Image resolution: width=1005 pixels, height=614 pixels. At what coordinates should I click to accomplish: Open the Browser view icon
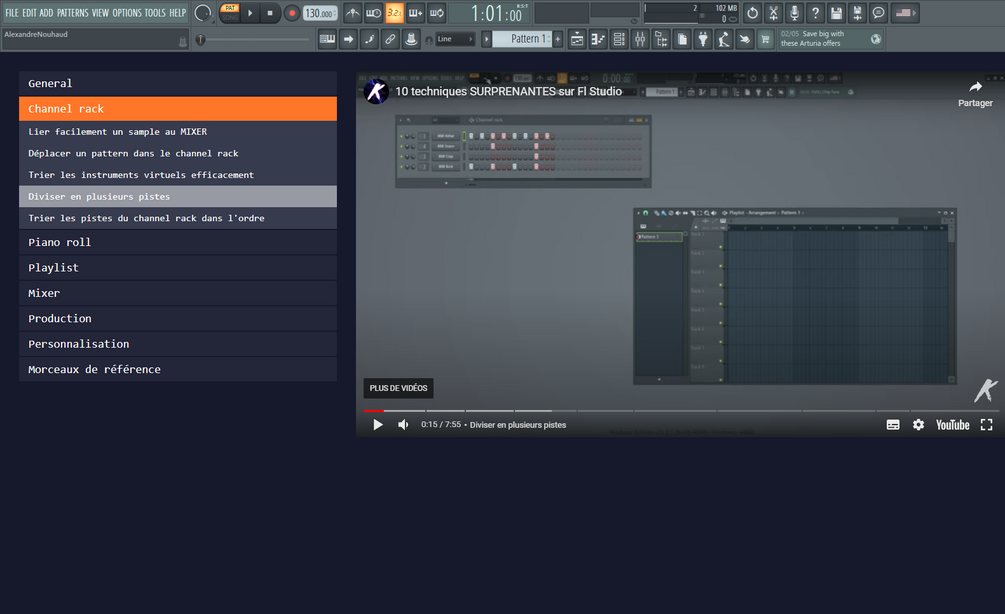point(661,39)
